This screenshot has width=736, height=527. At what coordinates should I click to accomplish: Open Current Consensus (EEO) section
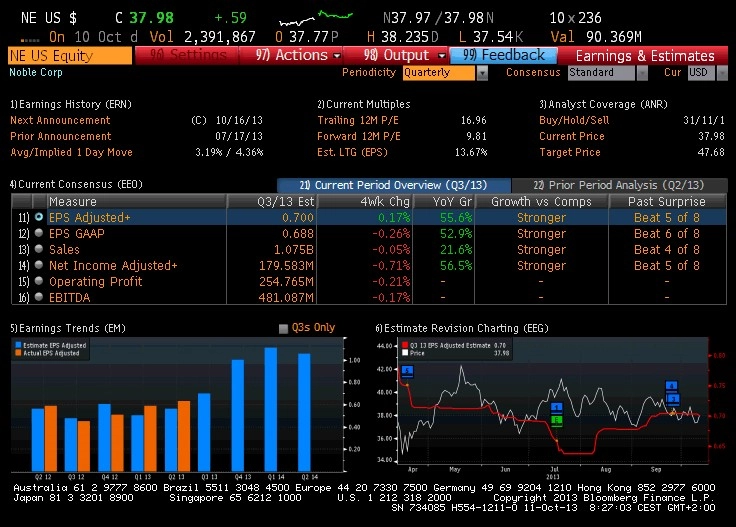tap(77, 184)
